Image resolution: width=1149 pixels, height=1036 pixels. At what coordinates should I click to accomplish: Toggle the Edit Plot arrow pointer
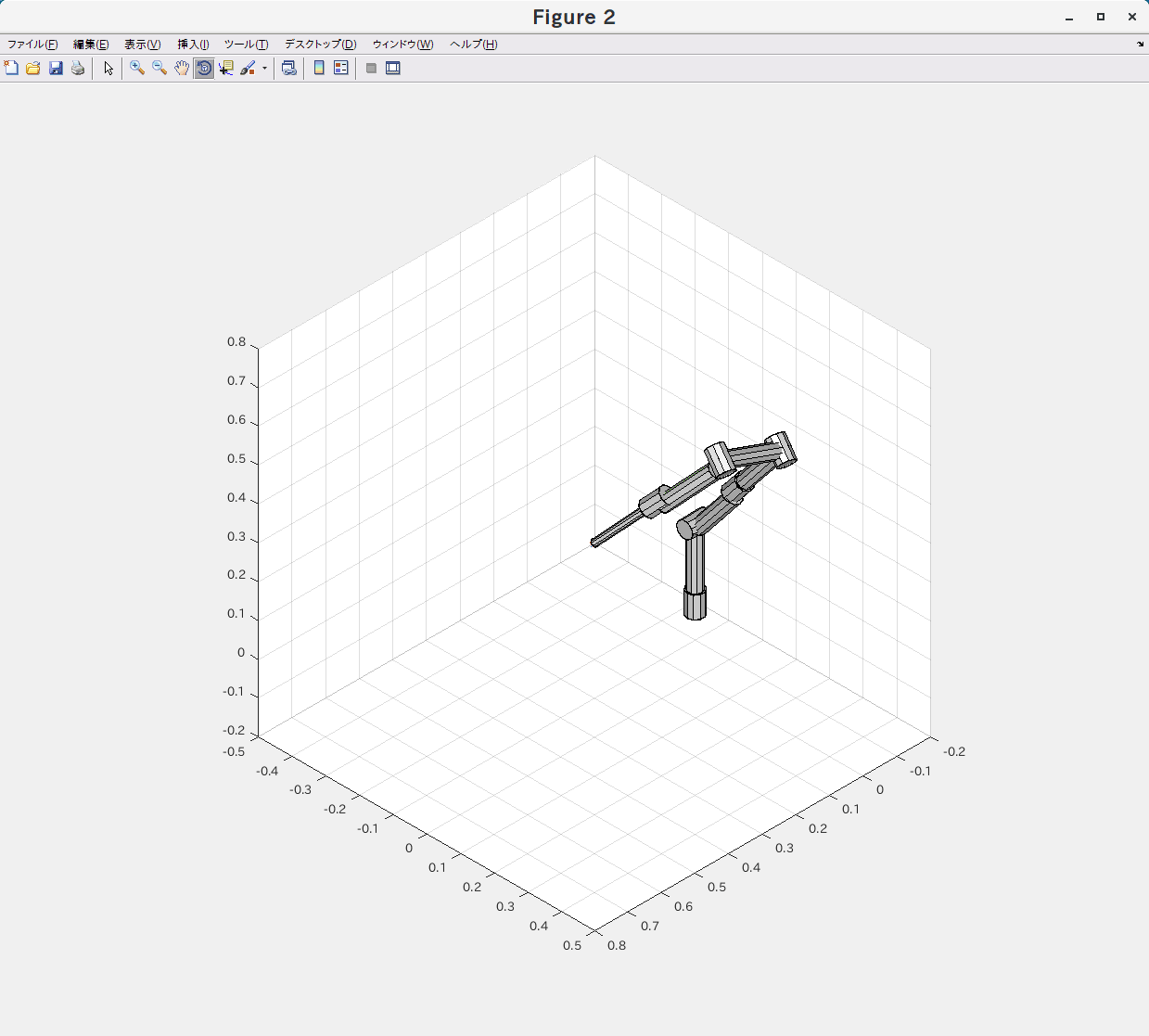coord(109,68)
